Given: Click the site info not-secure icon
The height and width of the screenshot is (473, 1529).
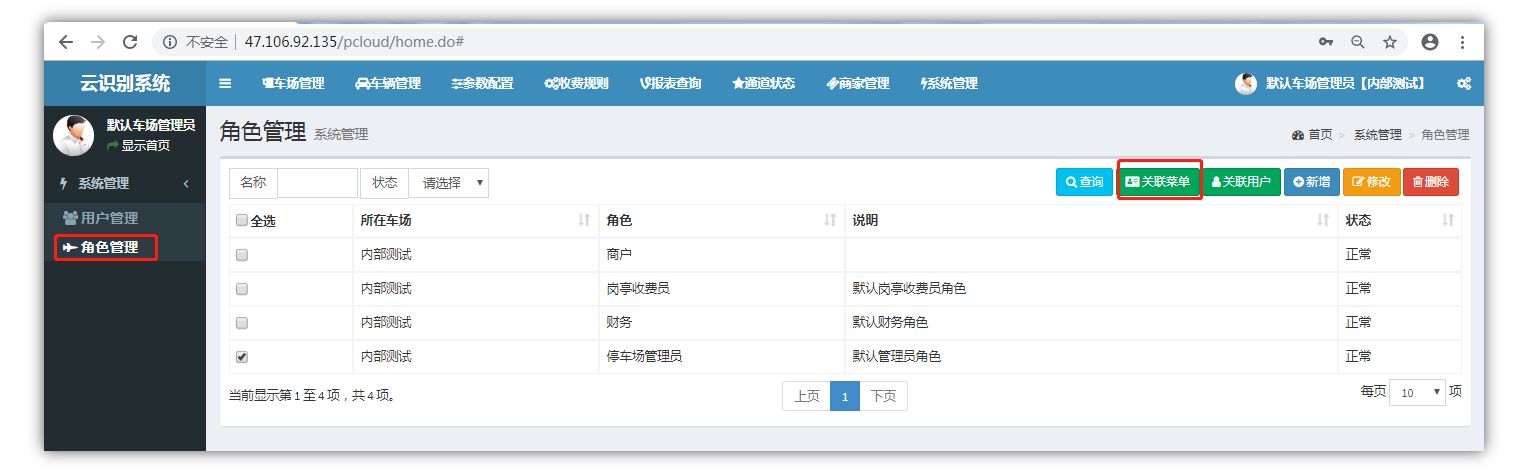Looking at the screenshot, I should click(x=170, y=42).
